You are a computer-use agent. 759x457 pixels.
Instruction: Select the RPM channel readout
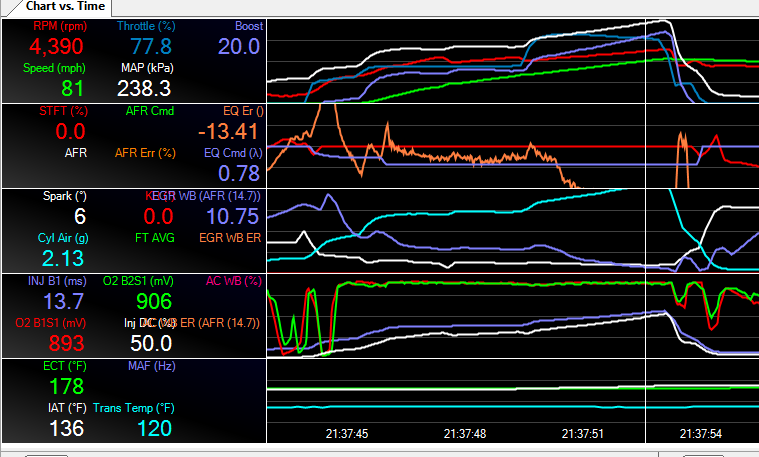(57, 46)
